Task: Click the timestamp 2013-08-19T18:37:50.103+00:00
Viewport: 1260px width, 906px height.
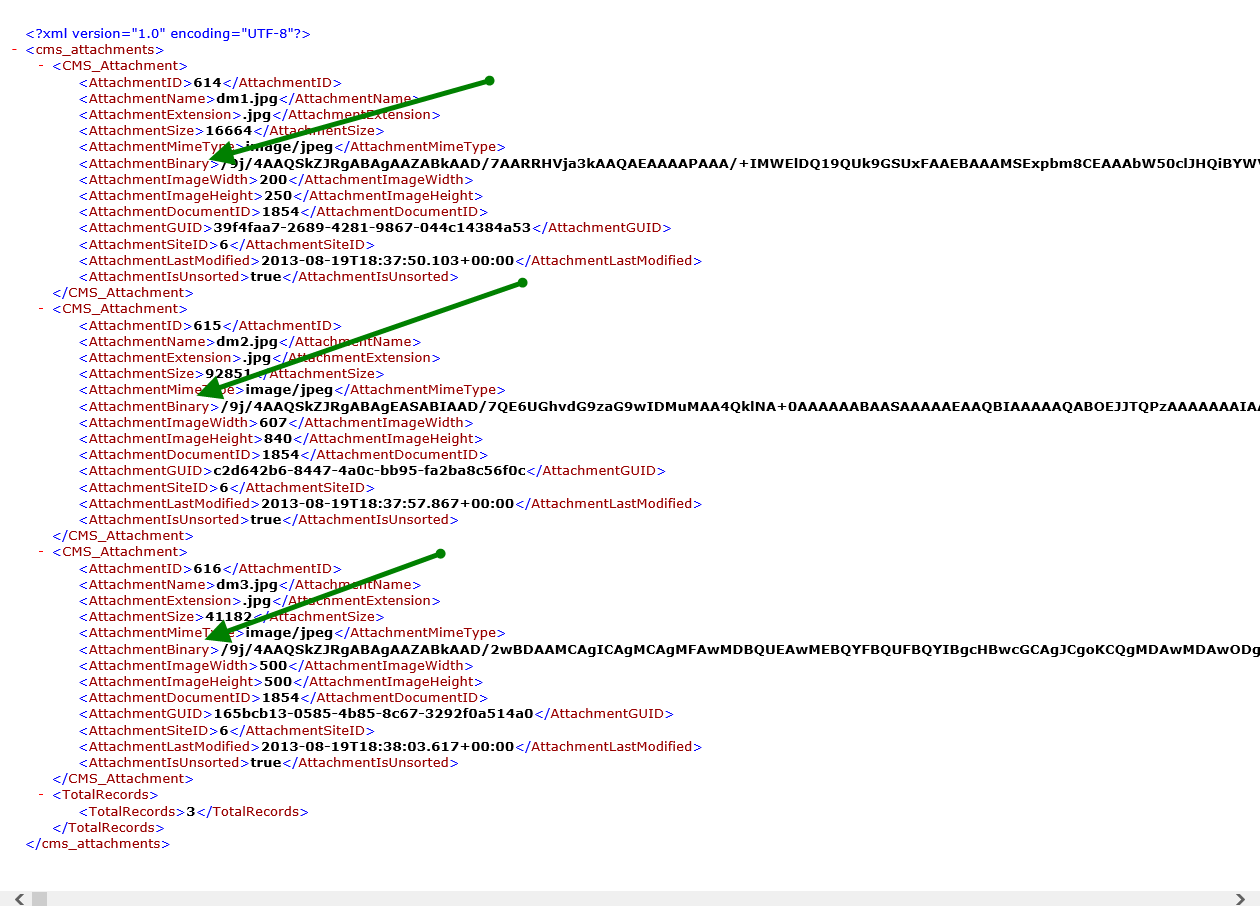Action: point(387,260)
